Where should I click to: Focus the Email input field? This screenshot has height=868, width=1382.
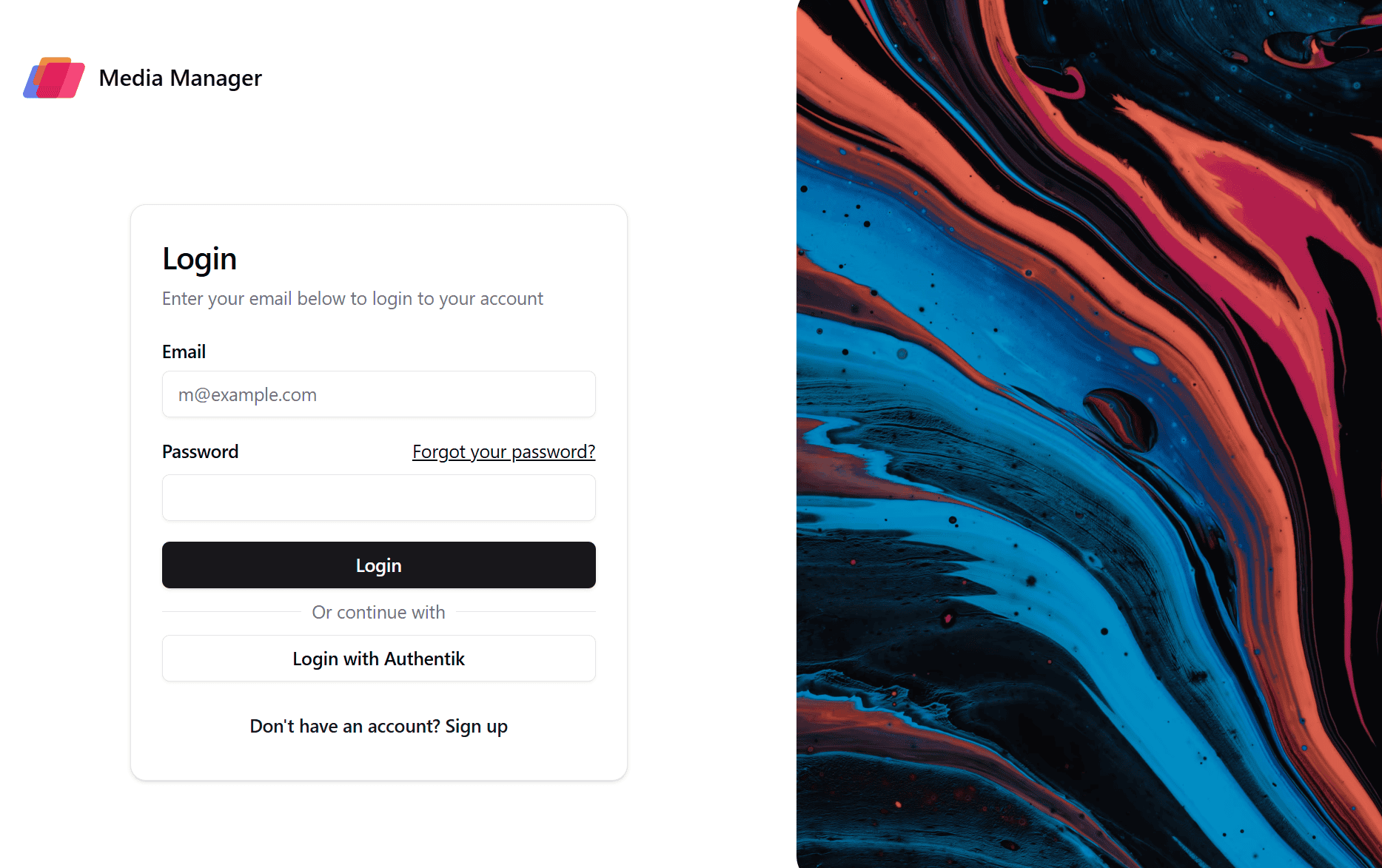(378, 394)
